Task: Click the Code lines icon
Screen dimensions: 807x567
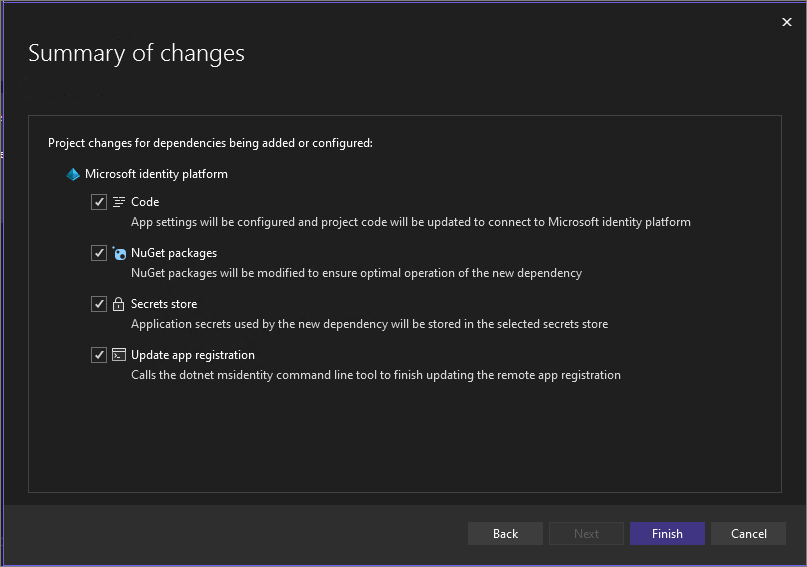Action: pyautogui.click(x=119, y=202)
